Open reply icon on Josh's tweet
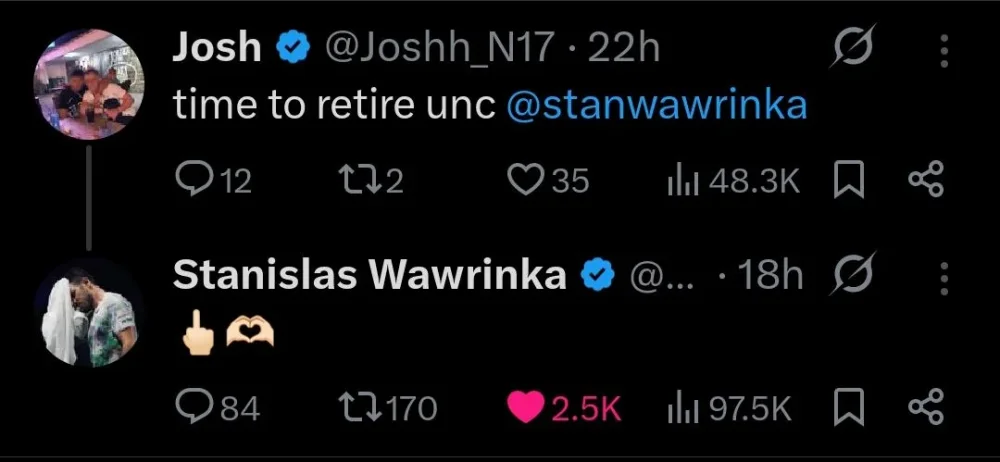This screenshot has width=1000, height=462. coord(191,181)
